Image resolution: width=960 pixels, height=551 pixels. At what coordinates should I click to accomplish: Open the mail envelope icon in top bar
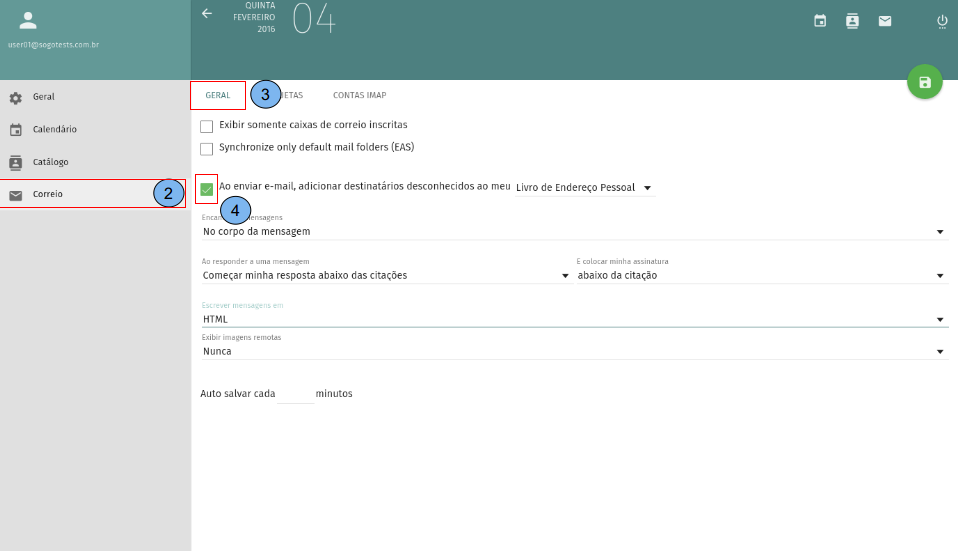point(885,20)
